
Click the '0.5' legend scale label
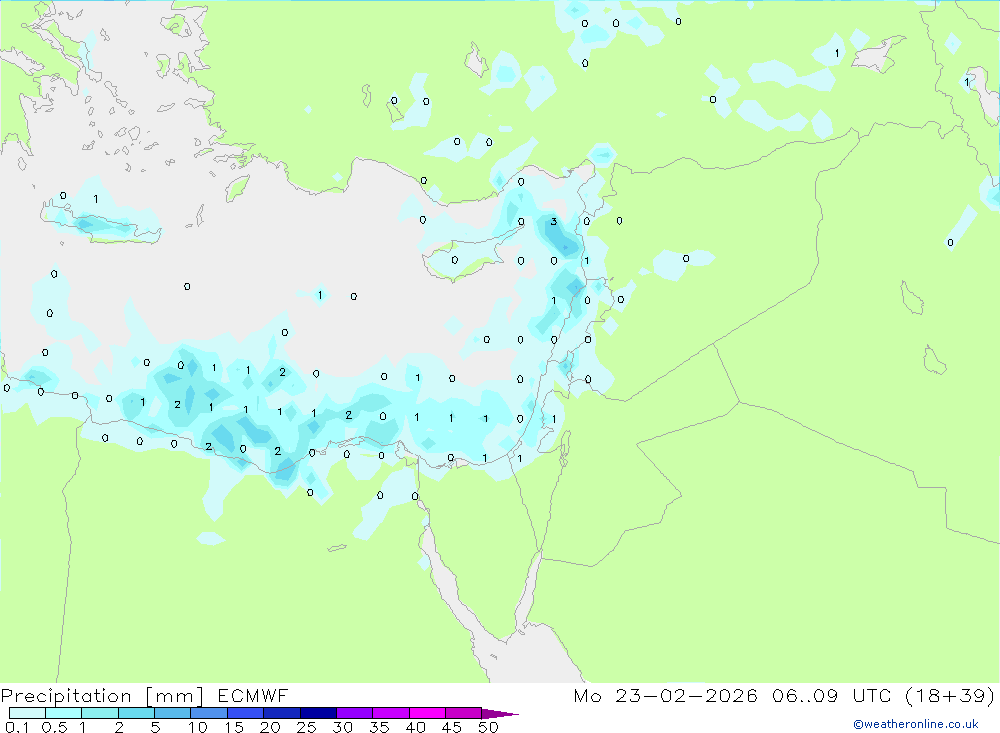click(54, 727)
